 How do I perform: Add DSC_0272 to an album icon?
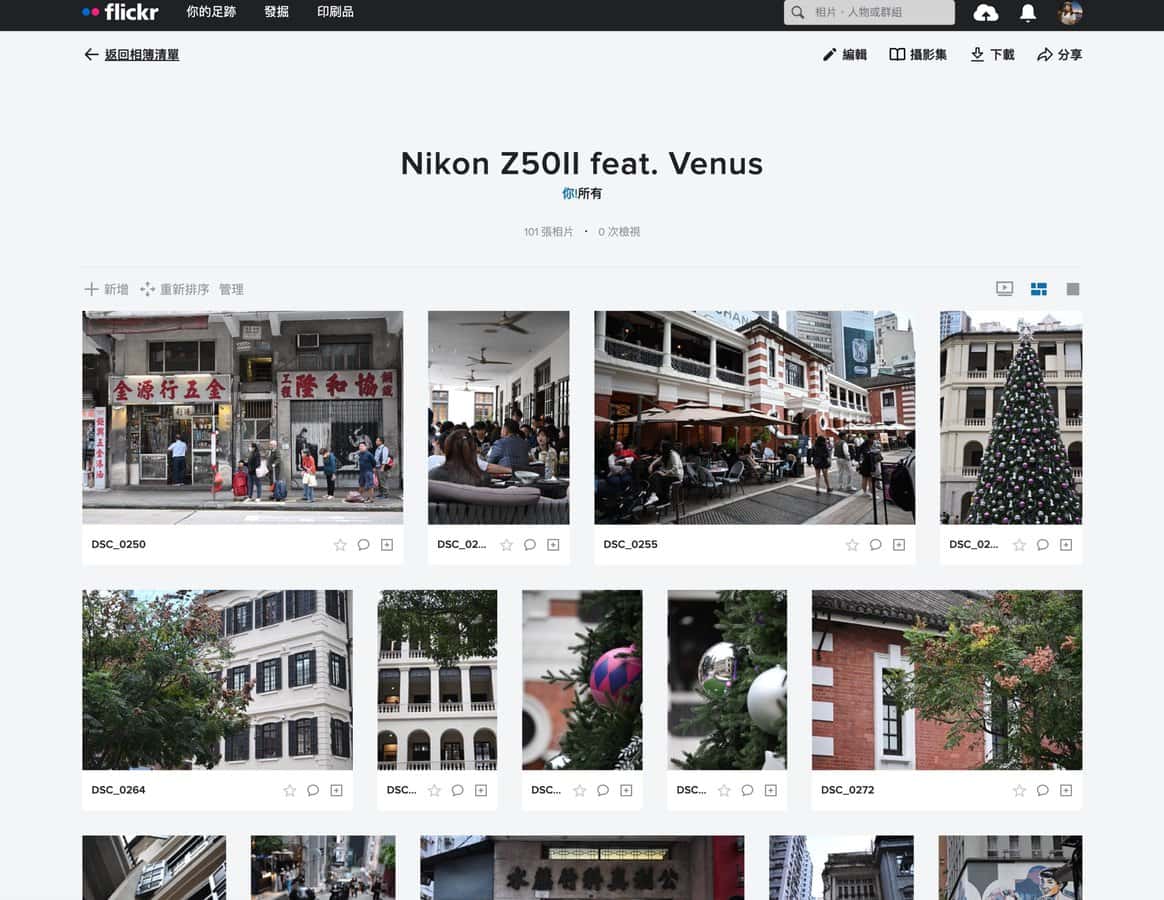point(1066,790)
